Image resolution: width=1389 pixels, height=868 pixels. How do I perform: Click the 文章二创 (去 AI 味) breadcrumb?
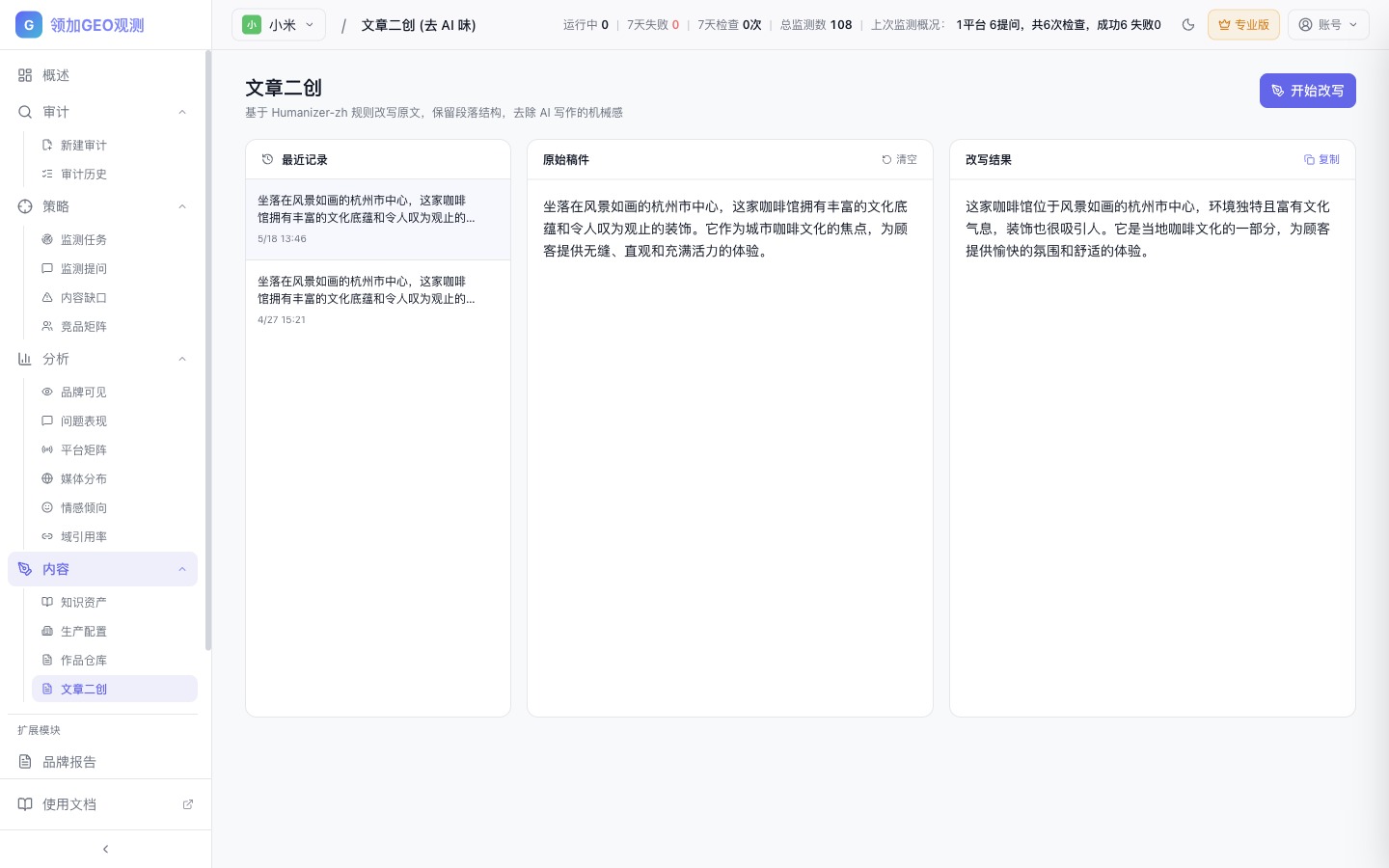click(419, 25)
